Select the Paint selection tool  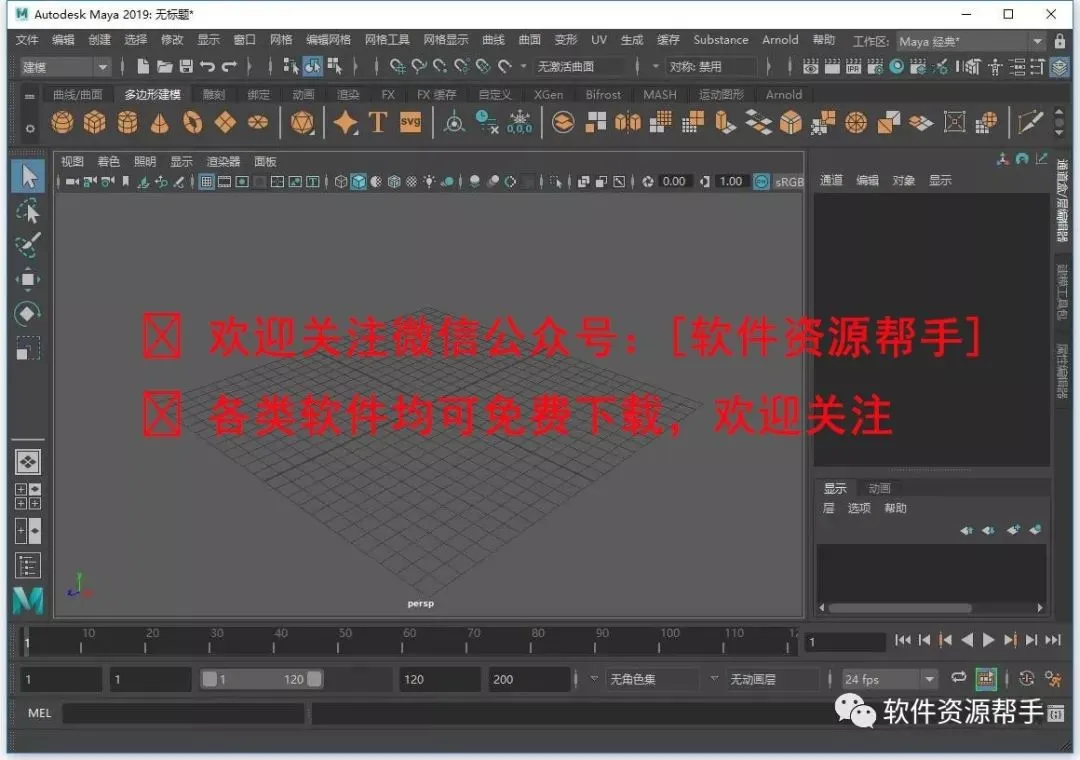[x=28, y=245]
